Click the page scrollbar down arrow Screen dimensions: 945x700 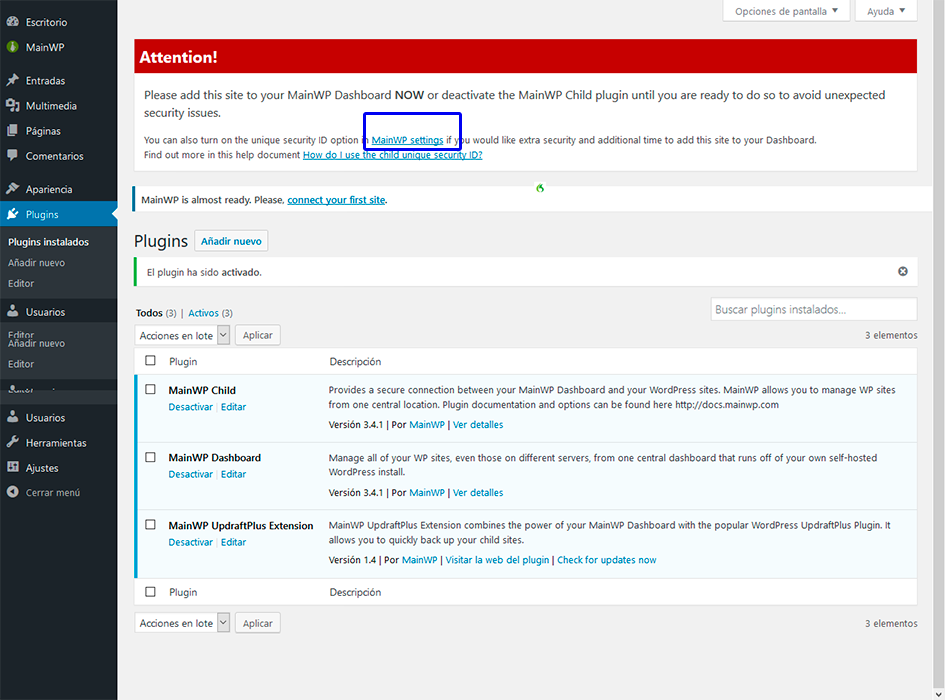tap(938, 694)
